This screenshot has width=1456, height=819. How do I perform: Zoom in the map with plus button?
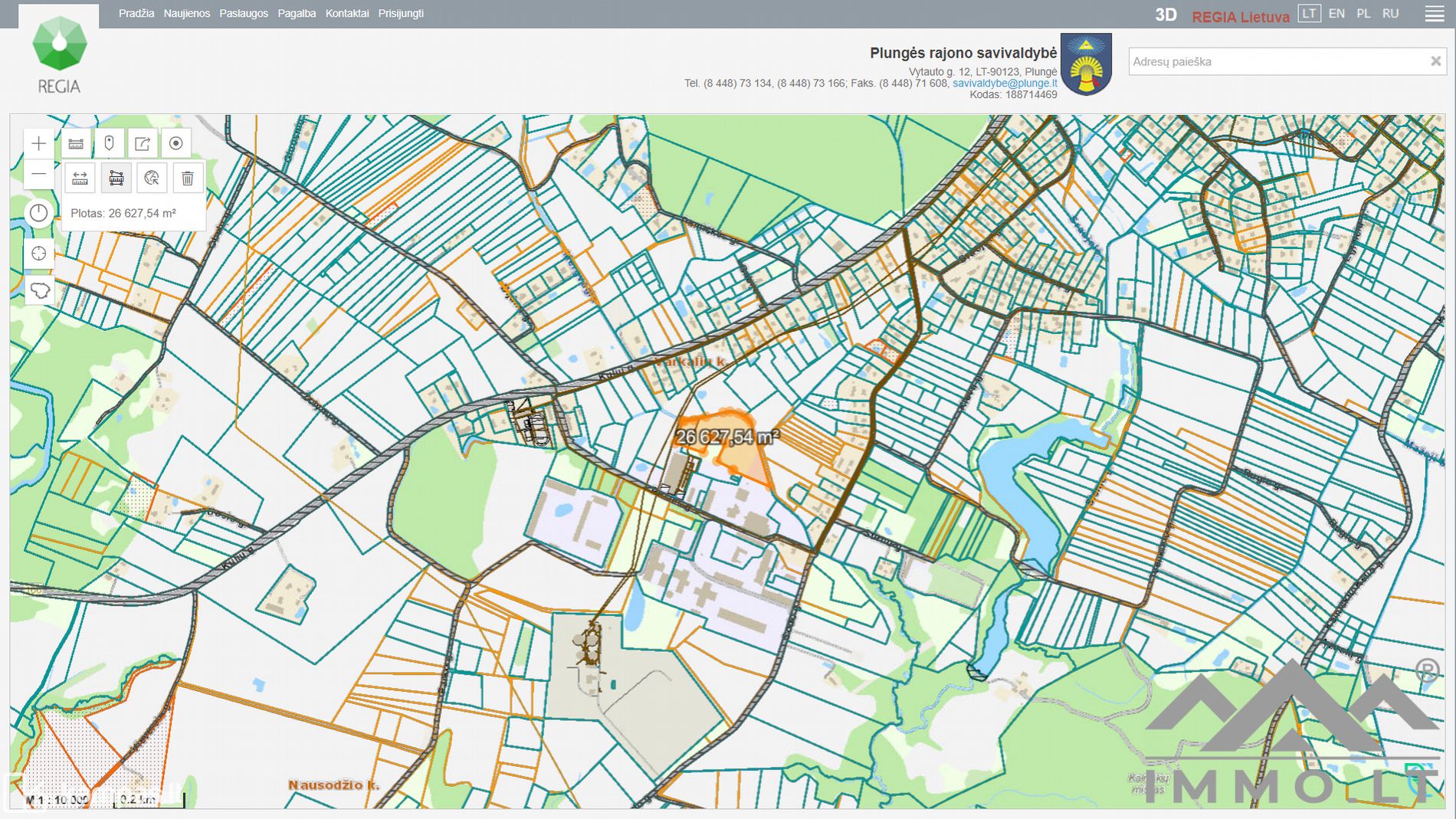pyautogui.click(x=39, y=143)
